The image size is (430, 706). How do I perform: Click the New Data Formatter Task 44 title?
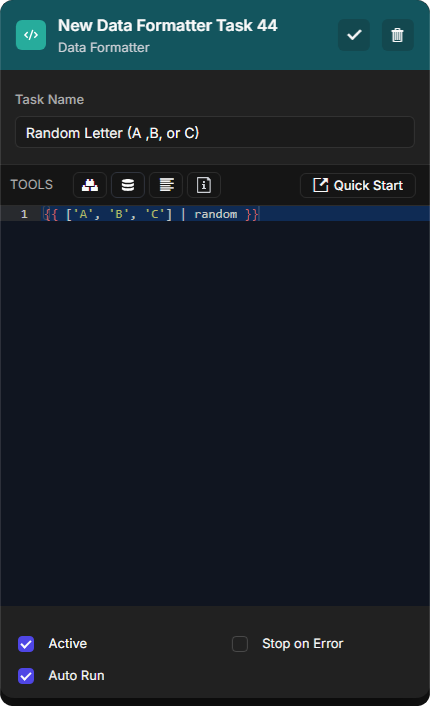(x=167, y=26)
